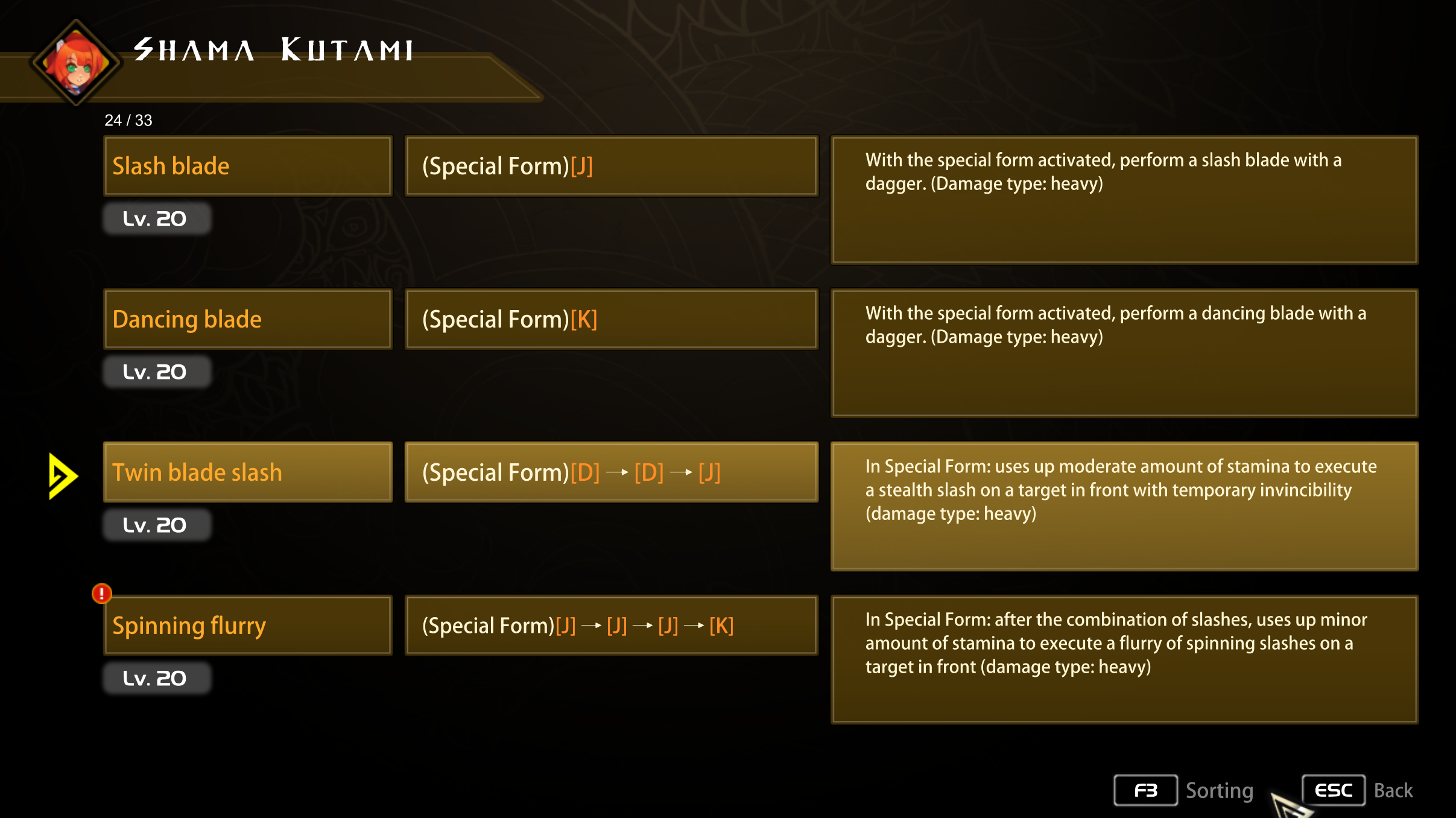Click Spinning flurry Lv. 20 badge
The height and width of the screenshot is (818, 1456).
(x=157, y=678)
